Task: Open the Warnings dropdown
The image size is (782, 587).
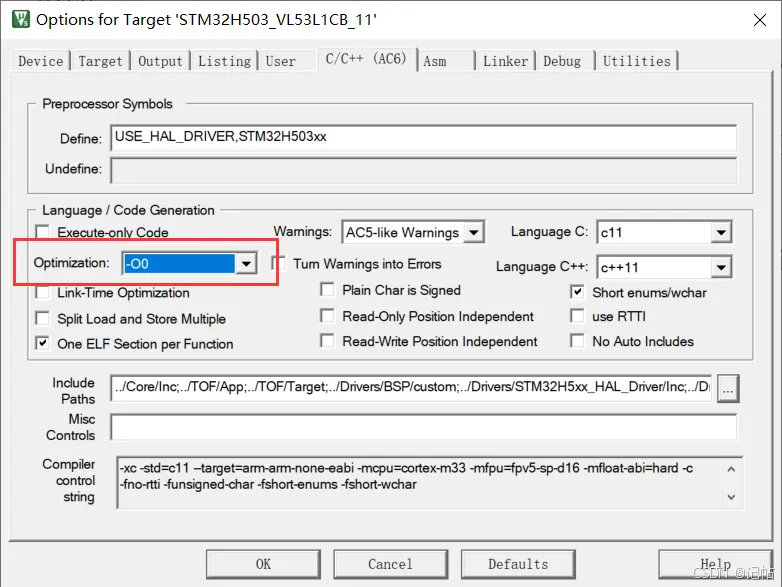Action: click(474, 232)
